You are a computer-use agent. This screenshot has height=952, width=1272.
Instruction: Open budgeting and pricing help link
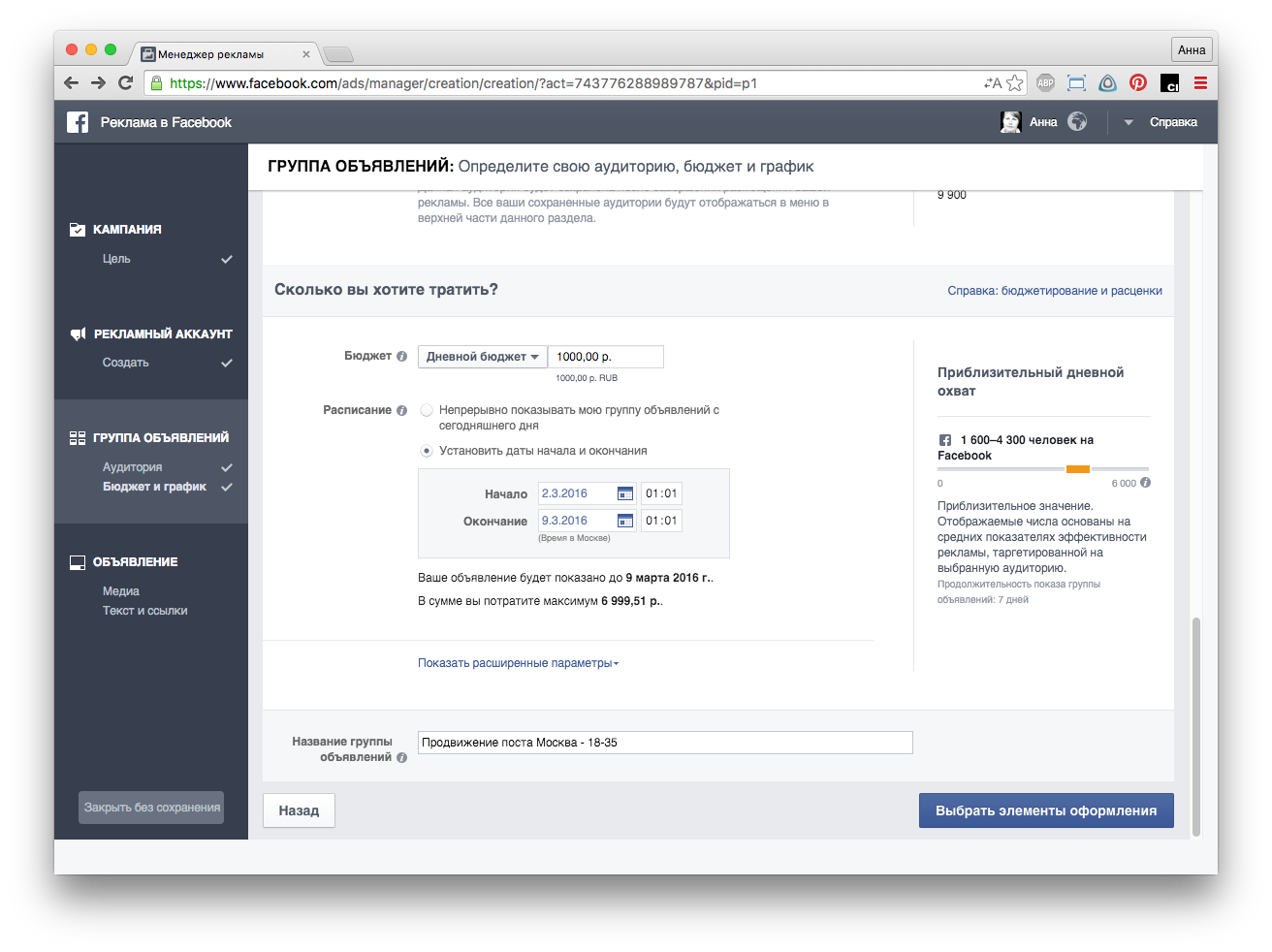click(1054, 291)
